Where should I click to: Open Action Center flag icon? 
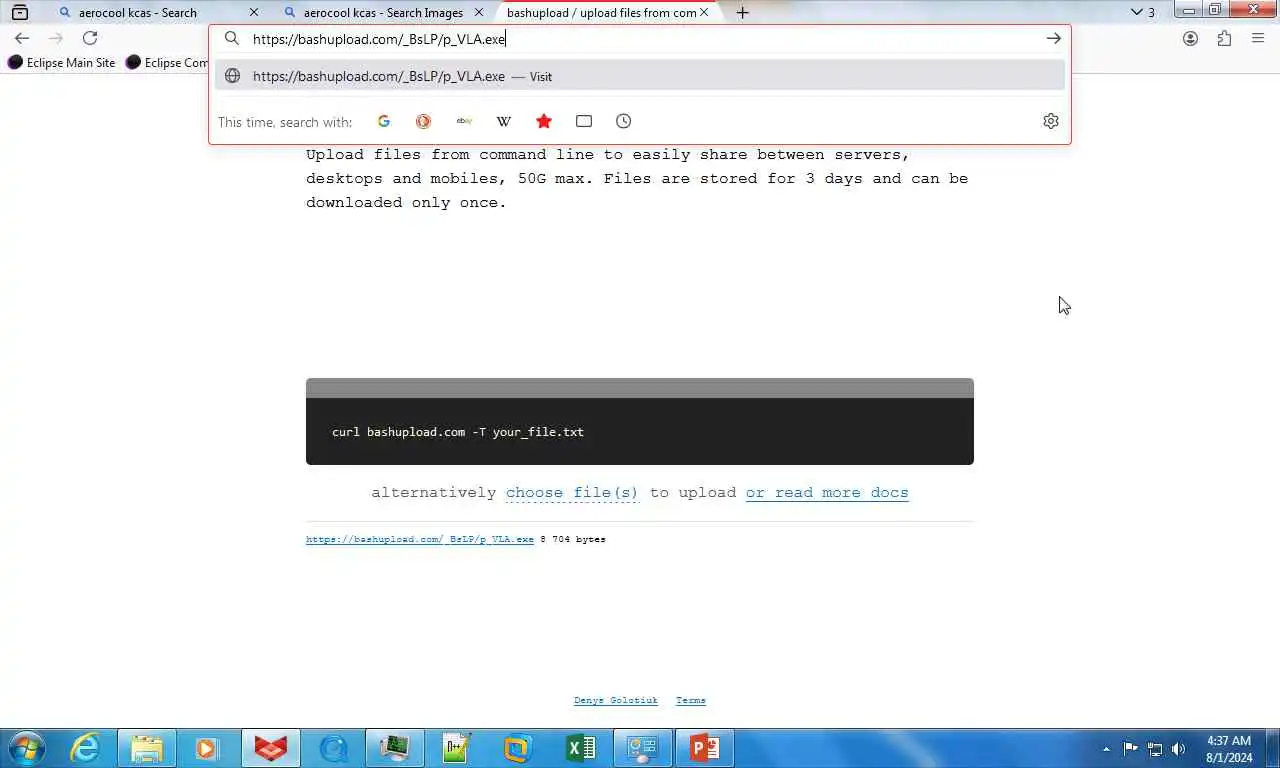point(1130,748)
